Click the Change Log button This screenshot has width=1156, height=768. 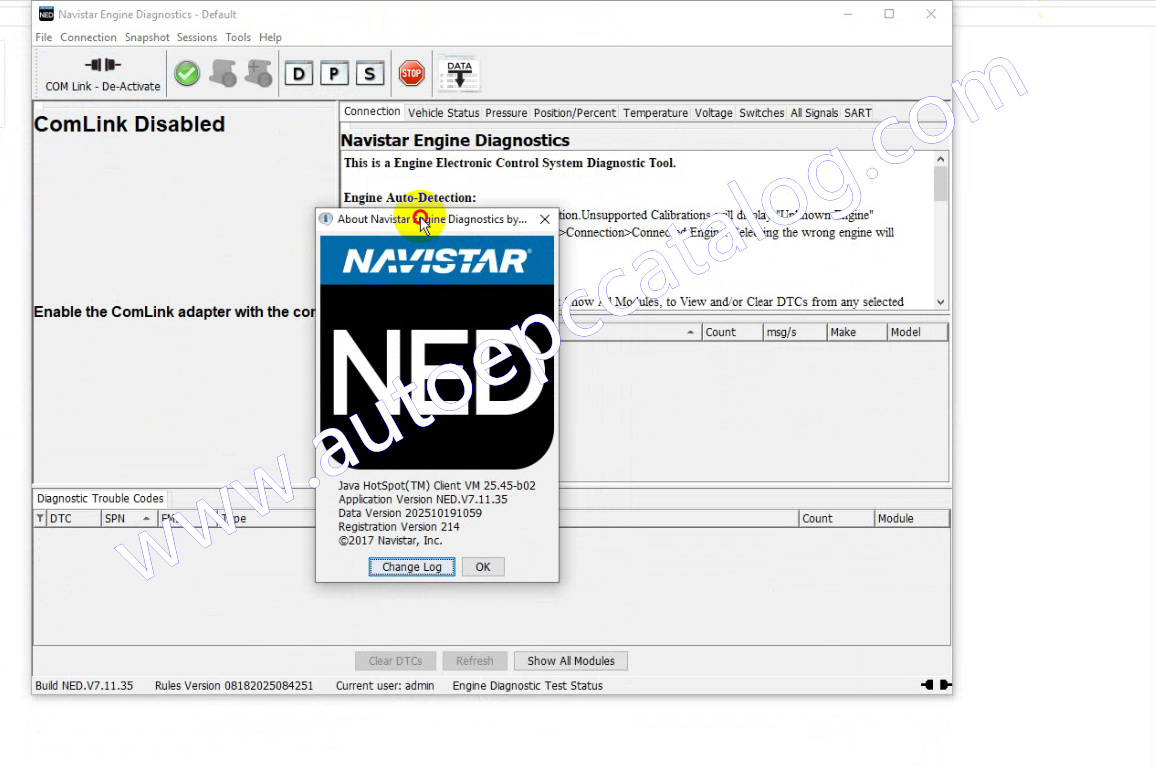(x=411, y=567)
